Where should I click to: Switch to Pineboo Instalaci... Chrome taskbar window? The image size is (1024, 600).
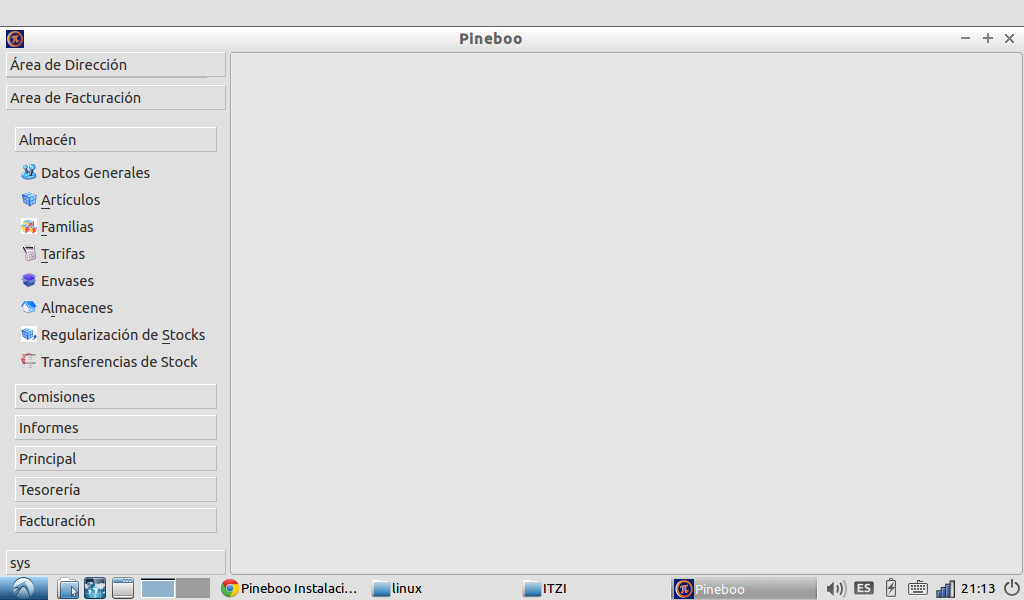pos(290,588)
